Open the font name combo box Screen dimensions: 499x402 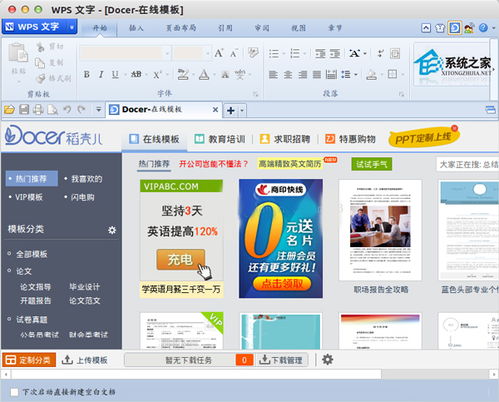[125, 53]
